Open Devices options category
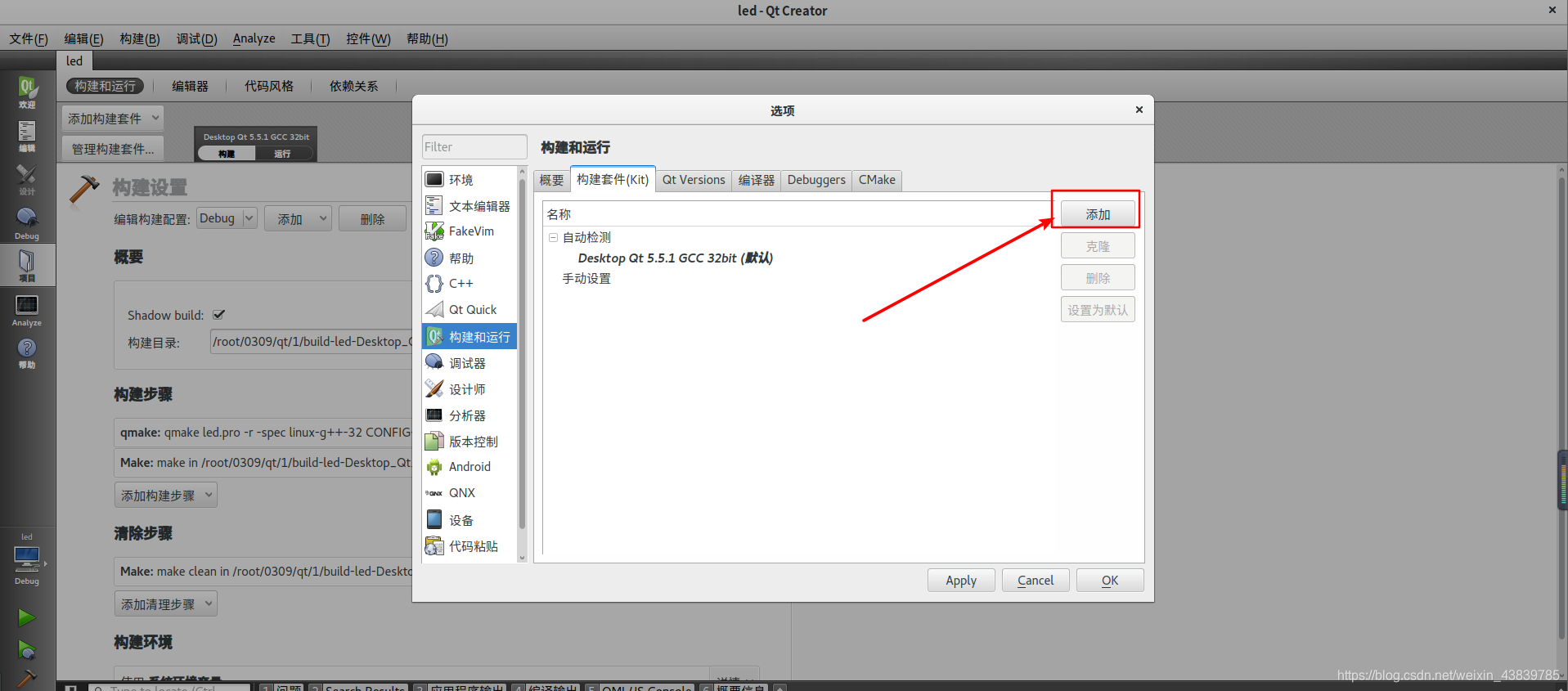Viewport: 1568px width, 691px height. pos(470,520)
